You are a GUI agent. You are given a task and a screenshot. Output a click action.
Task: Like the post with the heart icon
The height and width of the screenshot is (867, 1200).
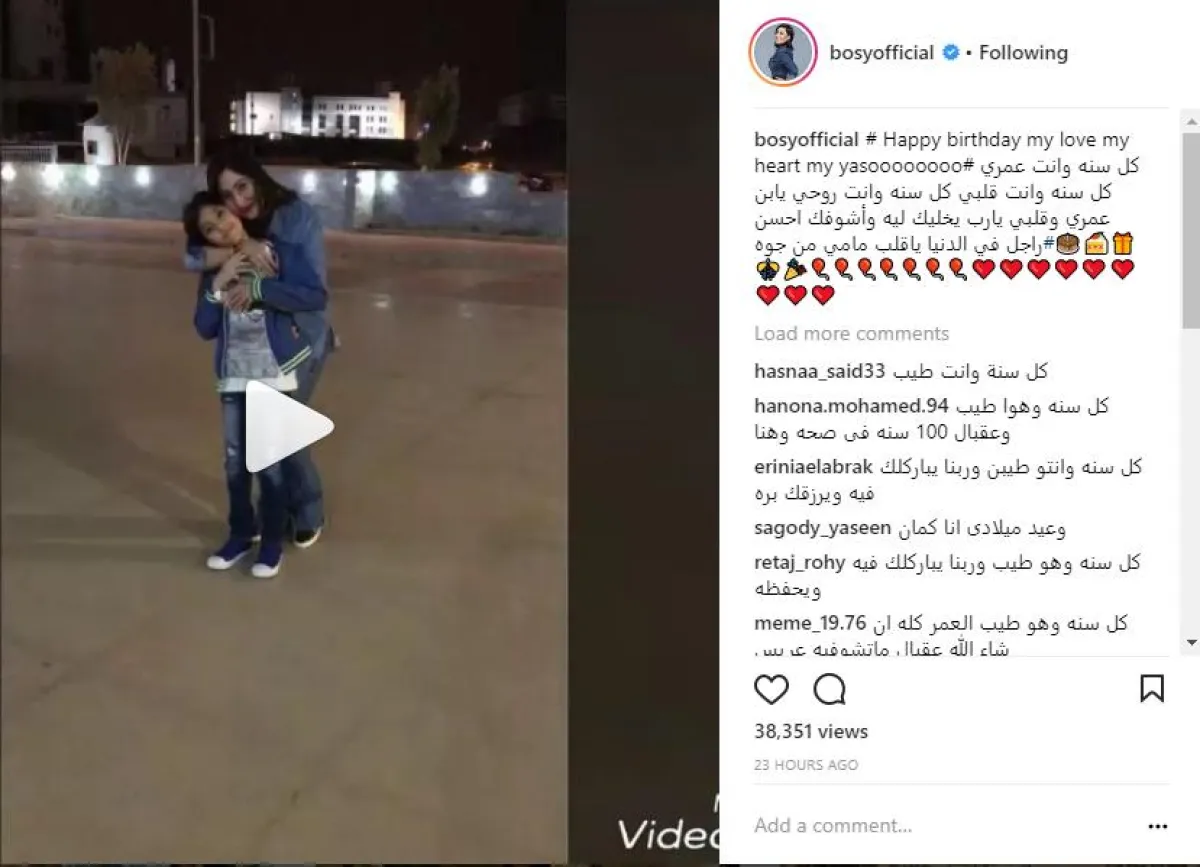[771, 689]
